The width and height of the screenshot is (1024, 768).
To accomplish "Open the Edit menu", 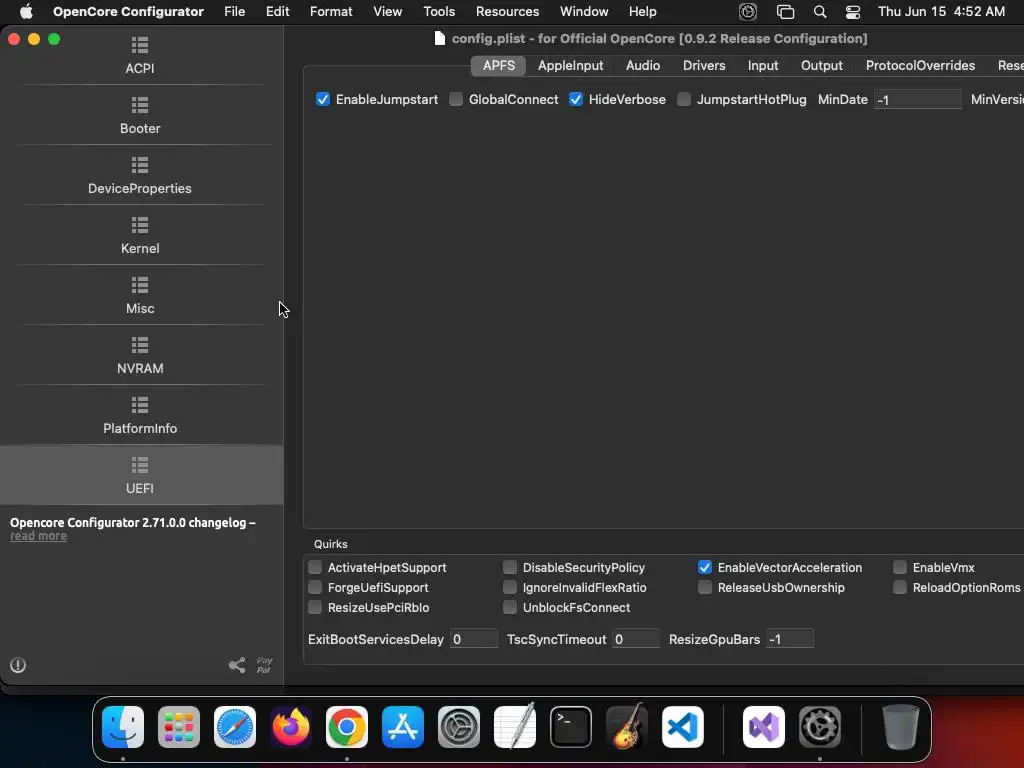I will pos(278,12).
